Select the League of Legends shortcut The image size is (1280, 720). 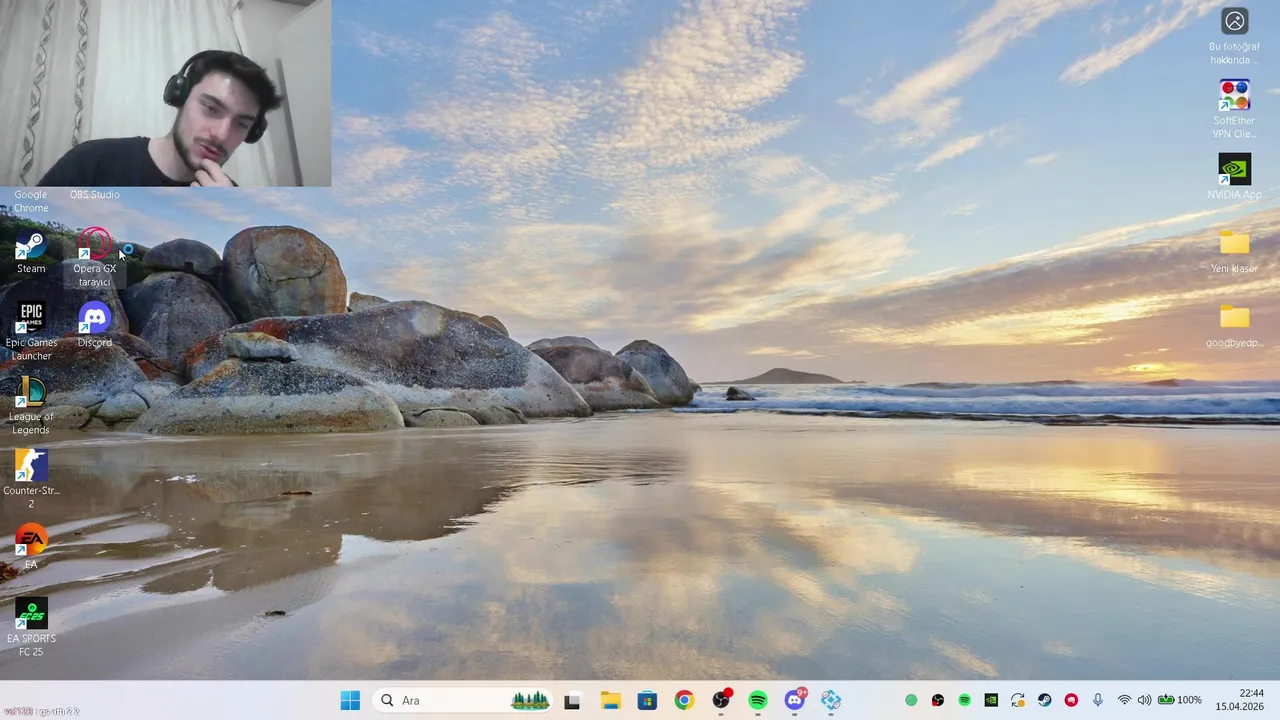click(31, 405)
